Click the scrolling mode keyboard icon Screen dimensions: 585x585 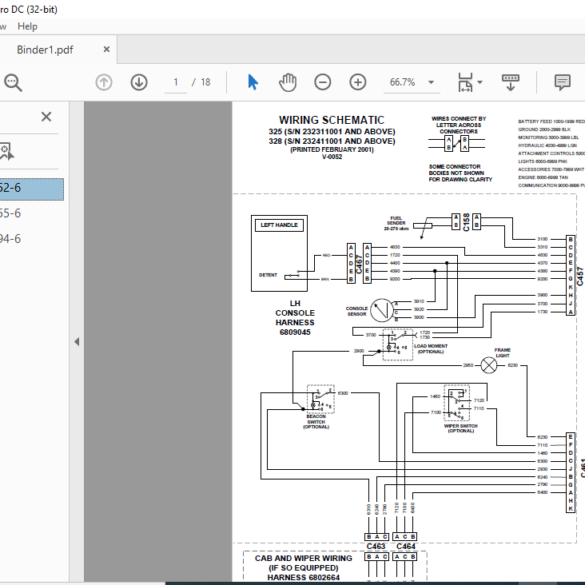click(510, 82)
